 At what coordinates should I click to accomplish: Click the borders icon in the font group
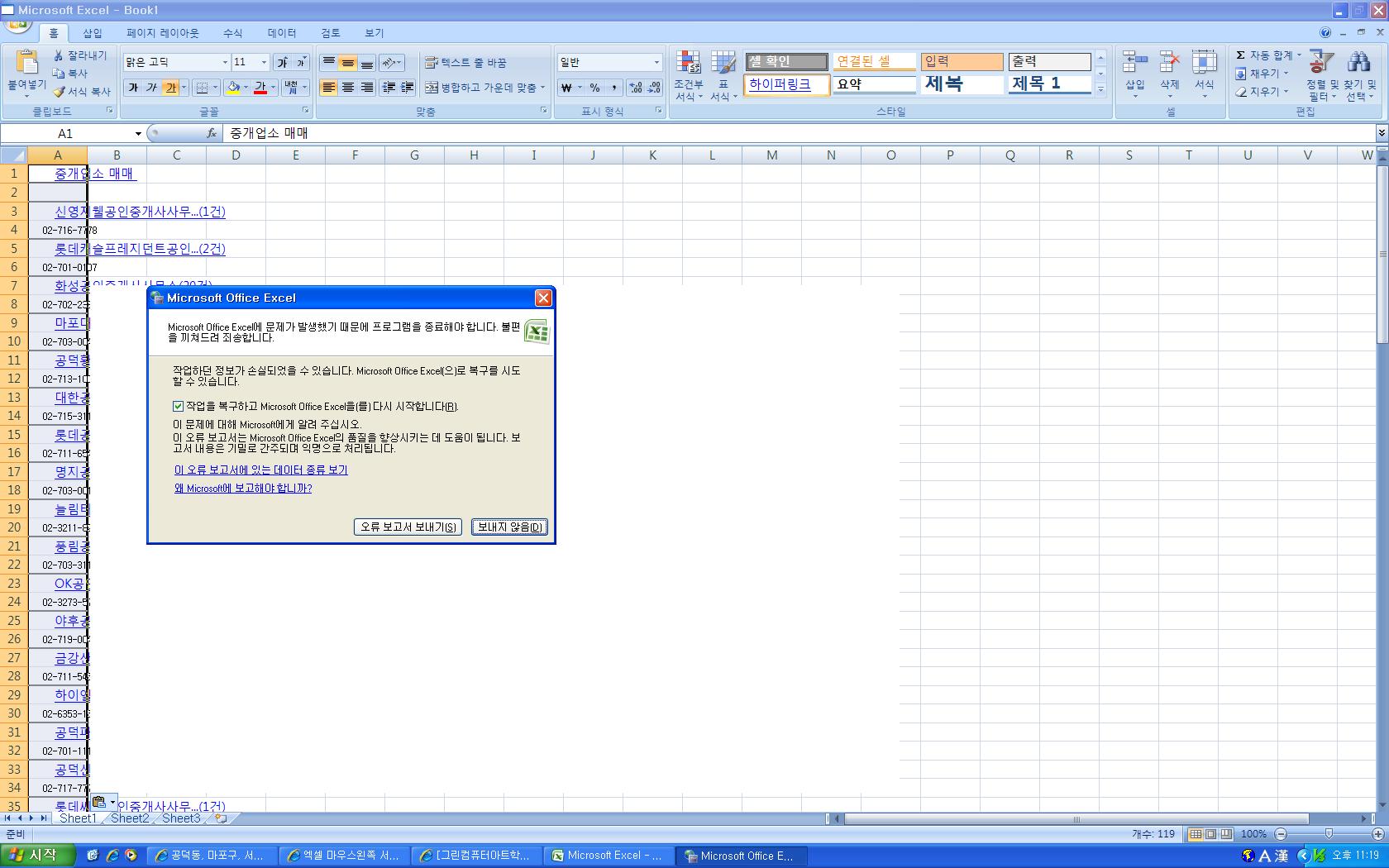click(202, 88)
